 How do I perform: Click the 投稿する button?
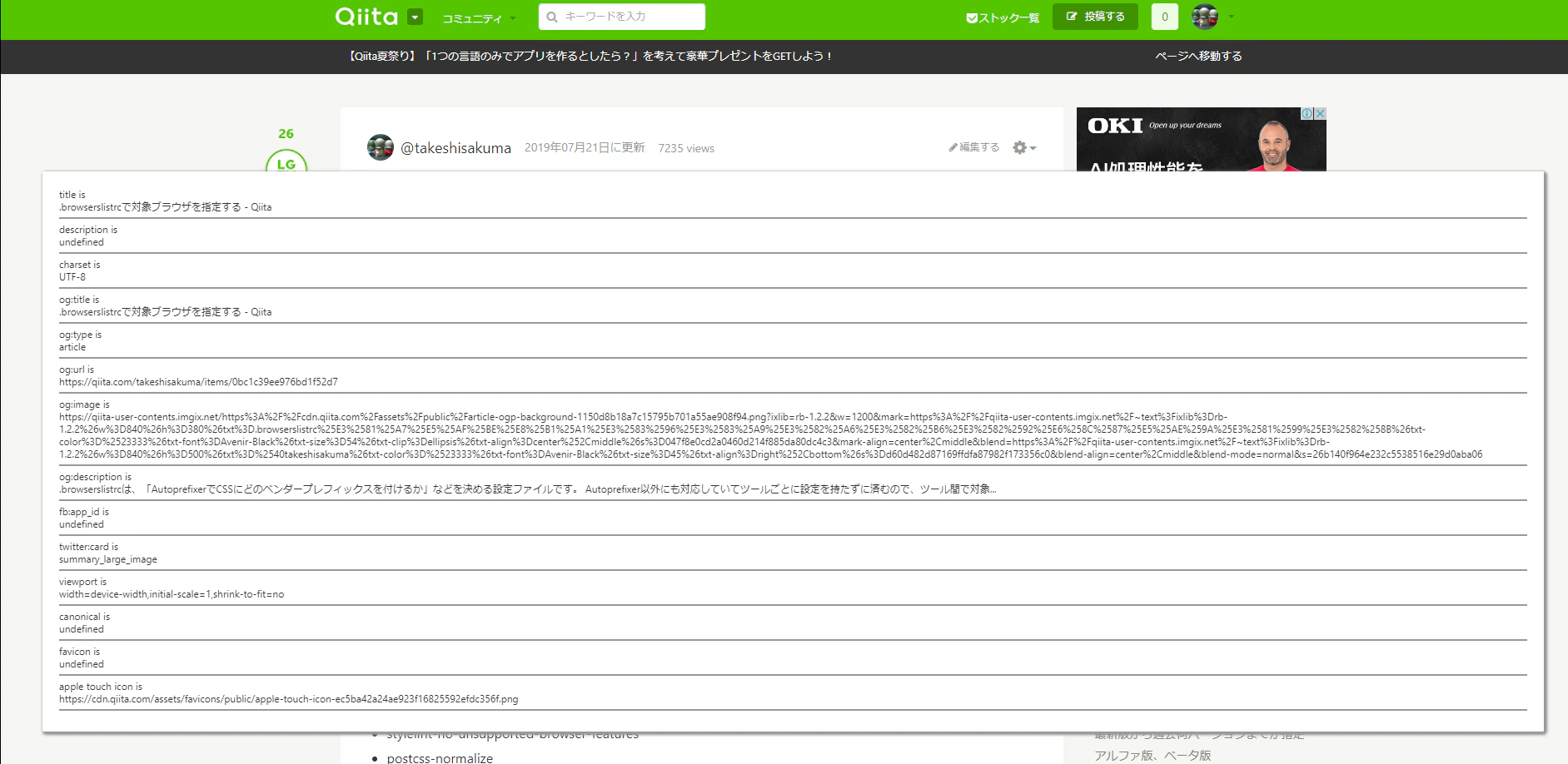(1095, 17)
